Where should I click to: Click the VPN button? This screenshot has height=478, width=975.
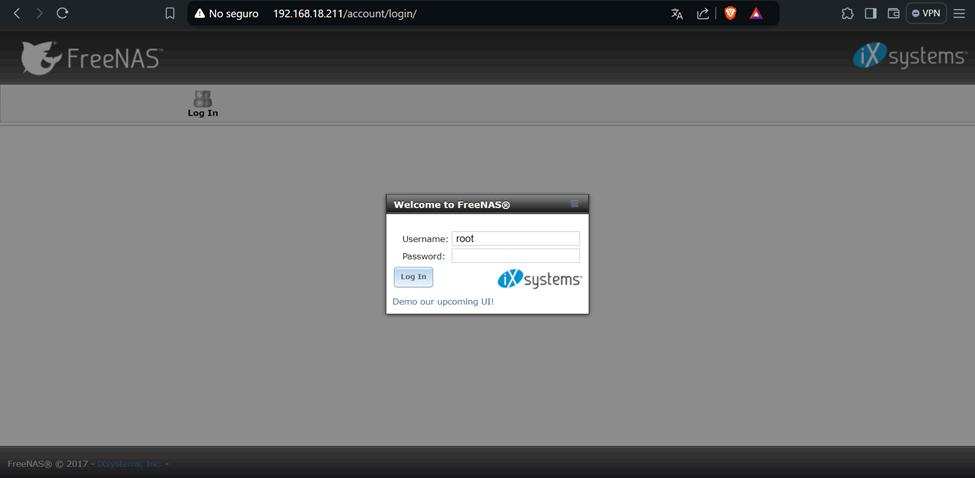click(x=926, y=13)
